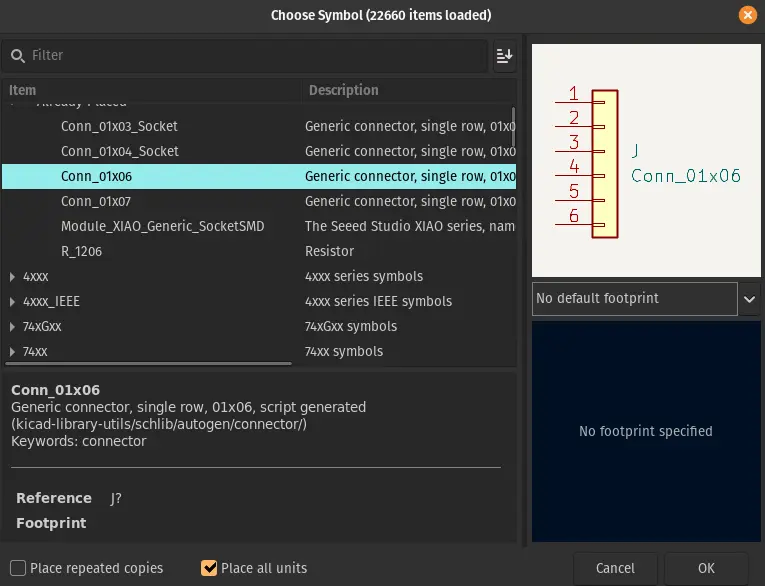This screenshot has height=586, width=765.
Task: Expand the 4xxx_IEEE library
Action: [13, 302]
